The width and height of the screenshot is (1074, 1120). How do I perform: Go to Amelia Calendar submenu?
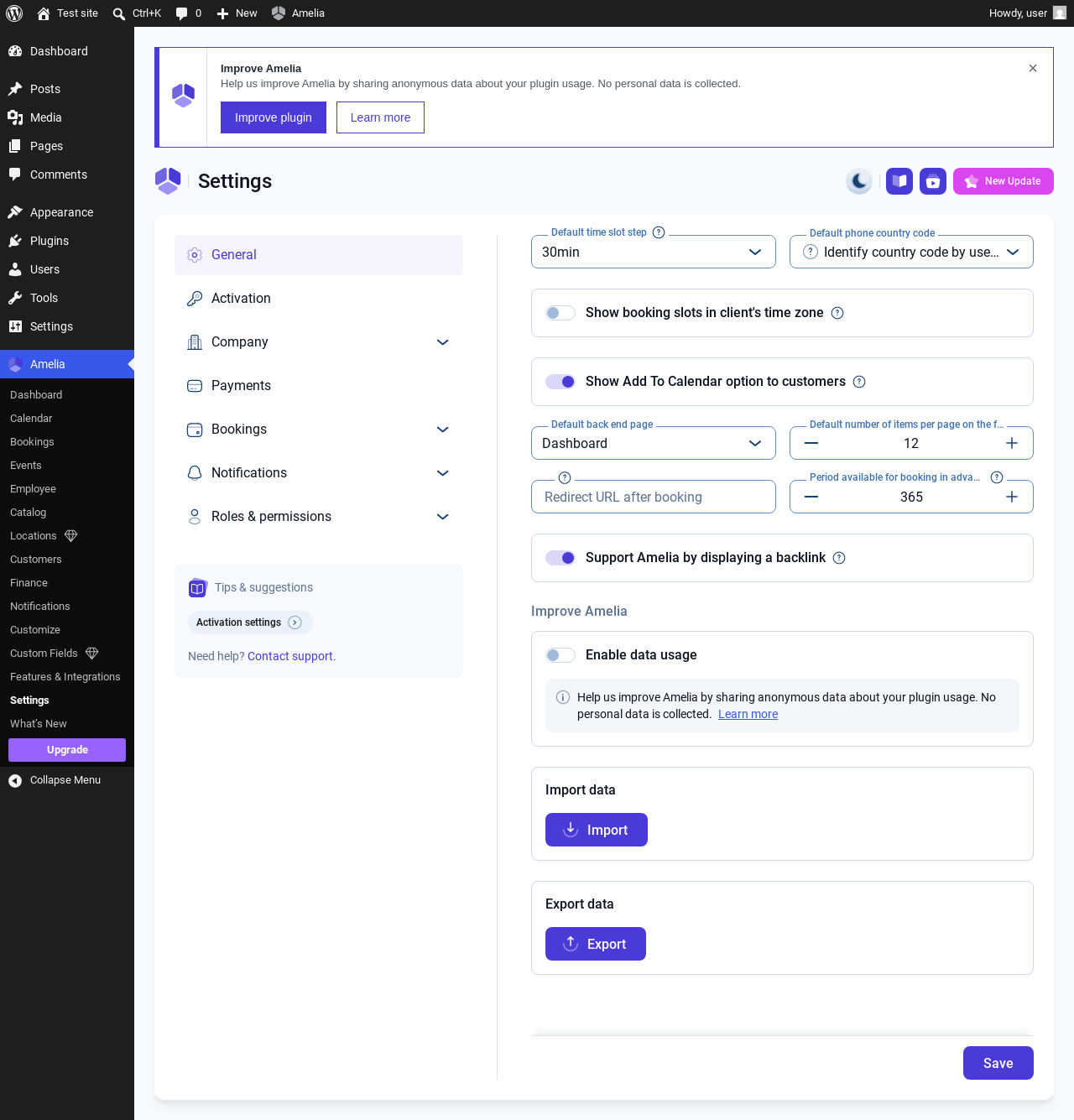[x=31, y=419]
